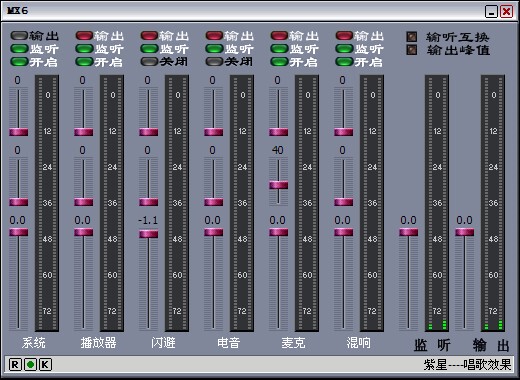Click 电音 middle slider handle
The height and width of the screenshot is (380, 520).
coord(214,202)
